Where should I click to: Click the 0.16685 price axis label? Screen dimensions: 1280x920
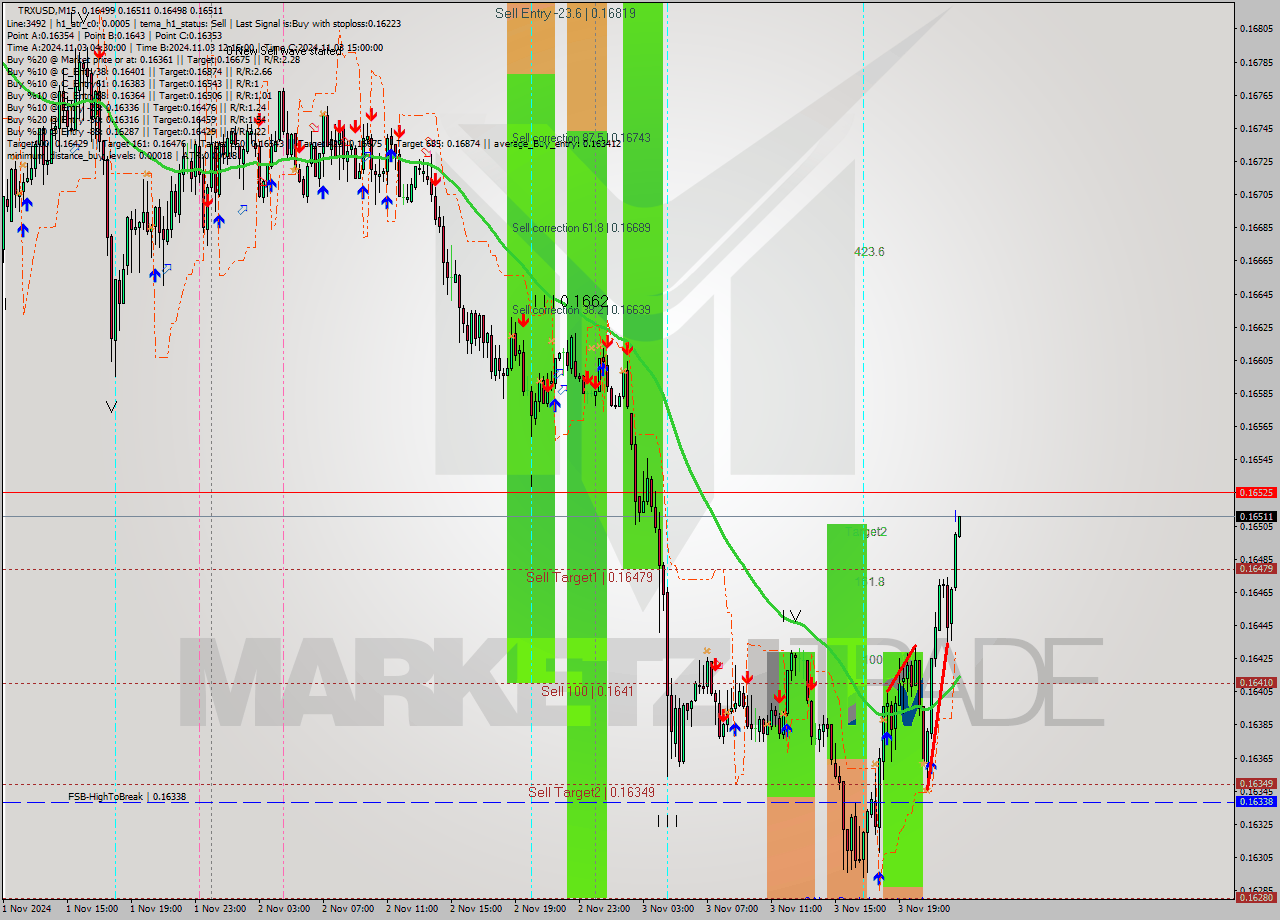1257,227
